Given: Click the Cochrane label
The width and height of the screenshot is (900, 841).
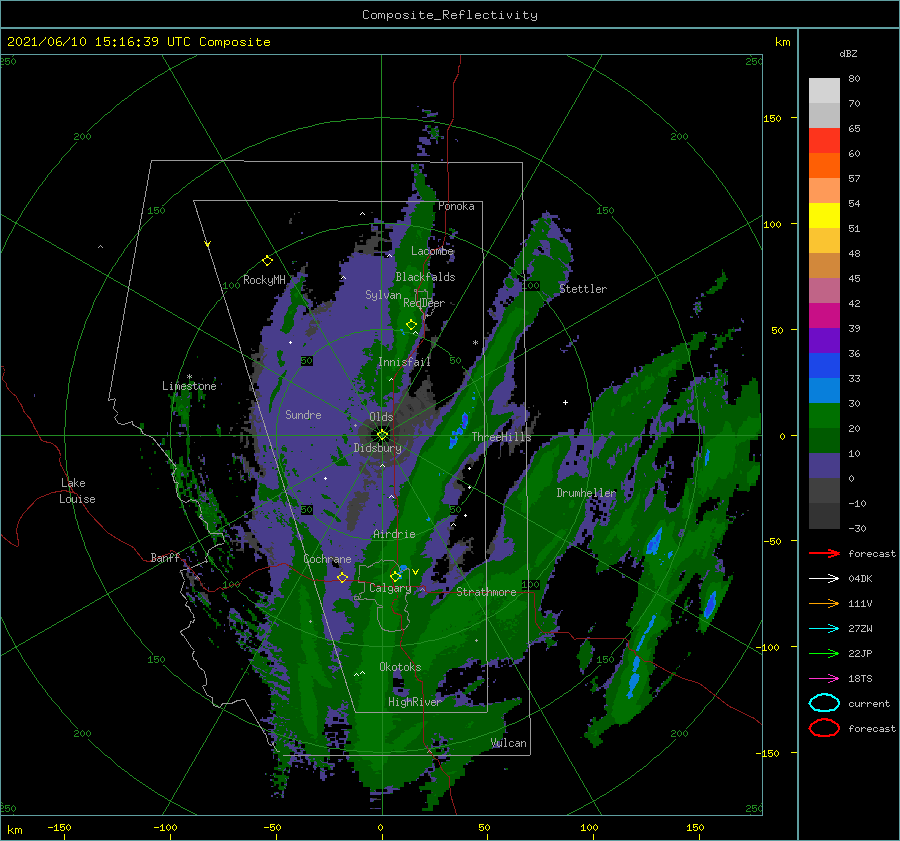Looking at the screenshot, I should pyautogui.click(x=327, y=559).
